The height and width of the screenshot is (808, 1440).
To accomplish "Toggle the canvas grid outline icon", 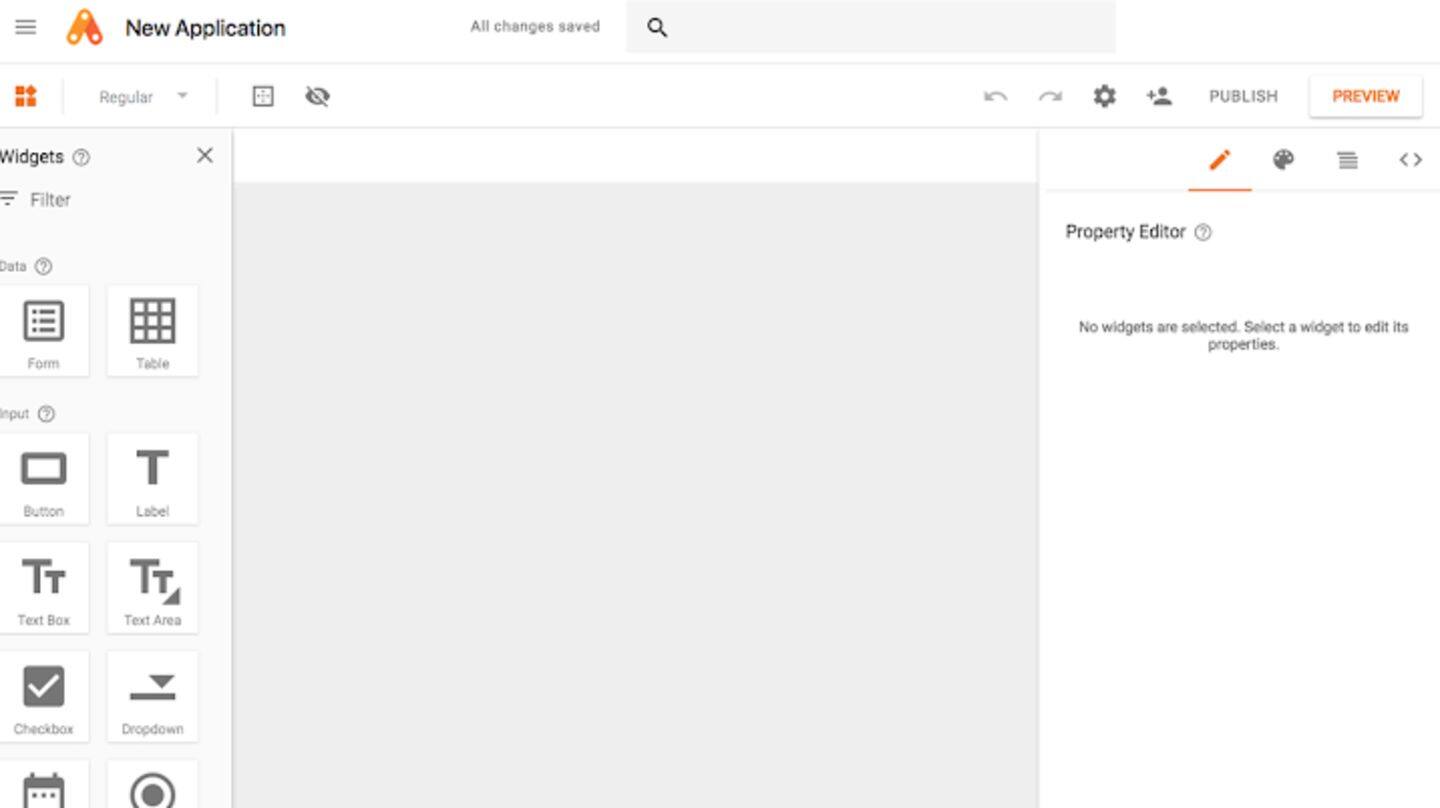I will pos(263,96).
